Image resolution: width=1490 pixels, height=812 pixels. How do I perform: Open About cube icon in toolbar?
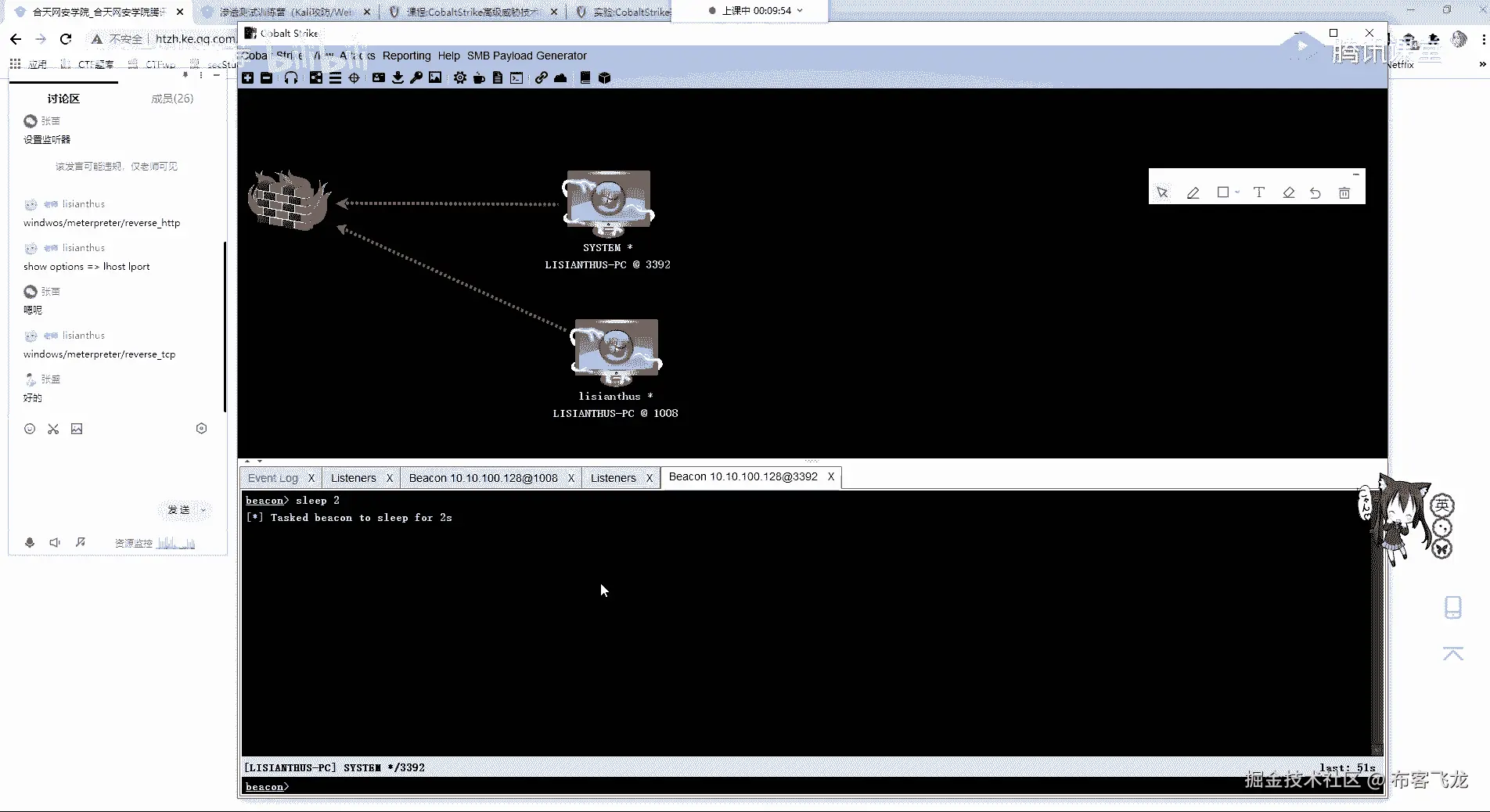pos(604,77)
